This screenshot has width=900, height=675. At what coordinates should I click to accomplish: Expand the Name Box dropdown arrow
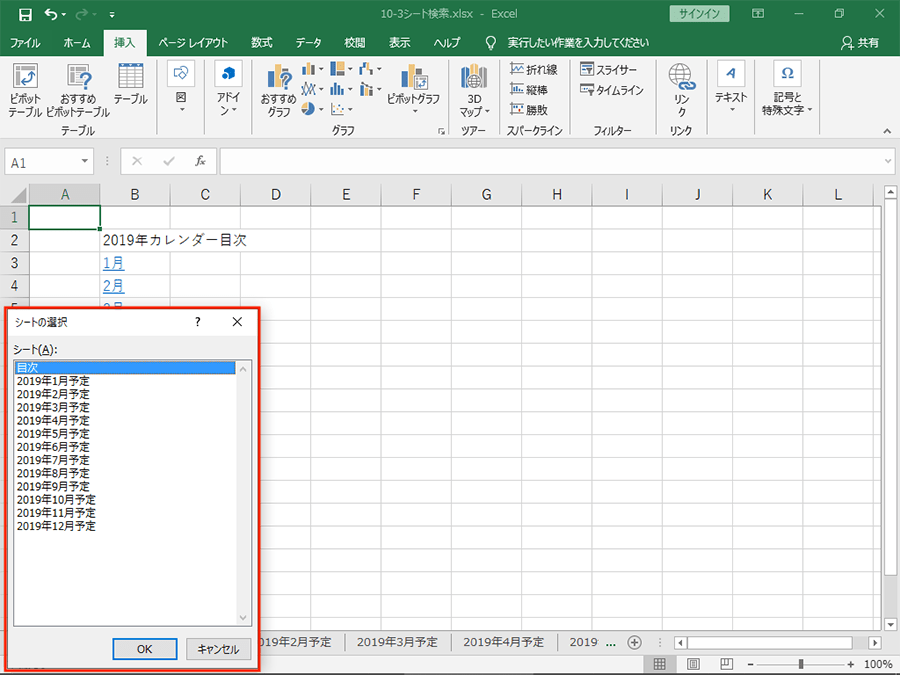point(85,162)
